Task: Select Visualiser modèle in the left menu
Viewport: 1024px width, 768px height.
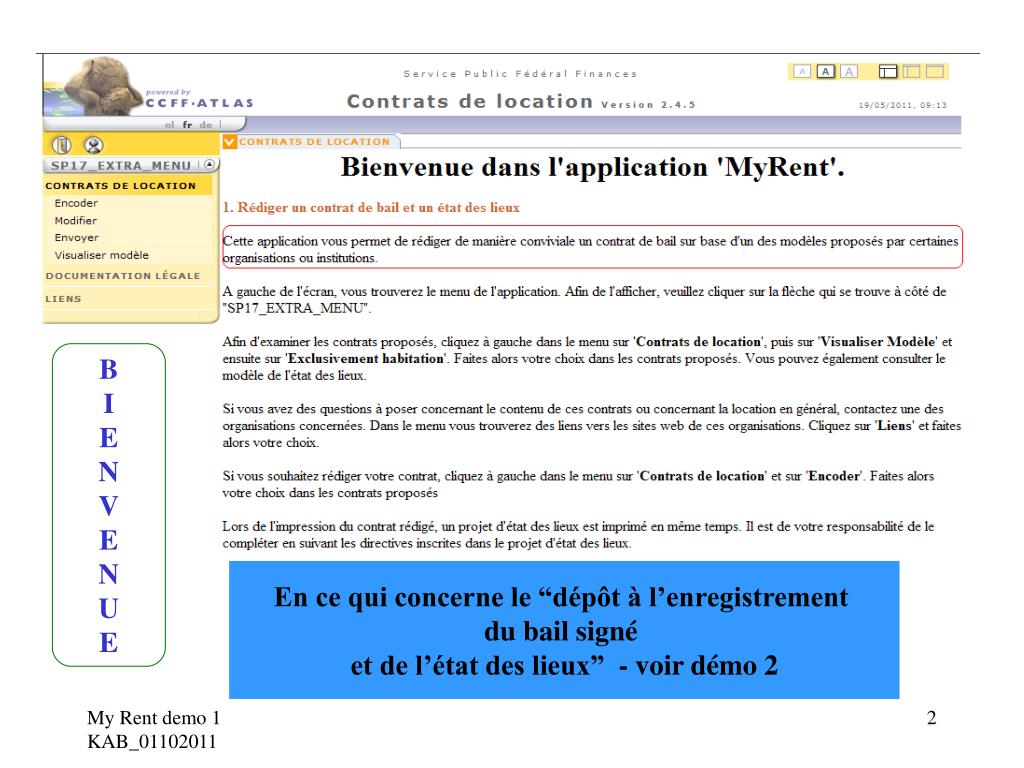Action: [102, 255]
